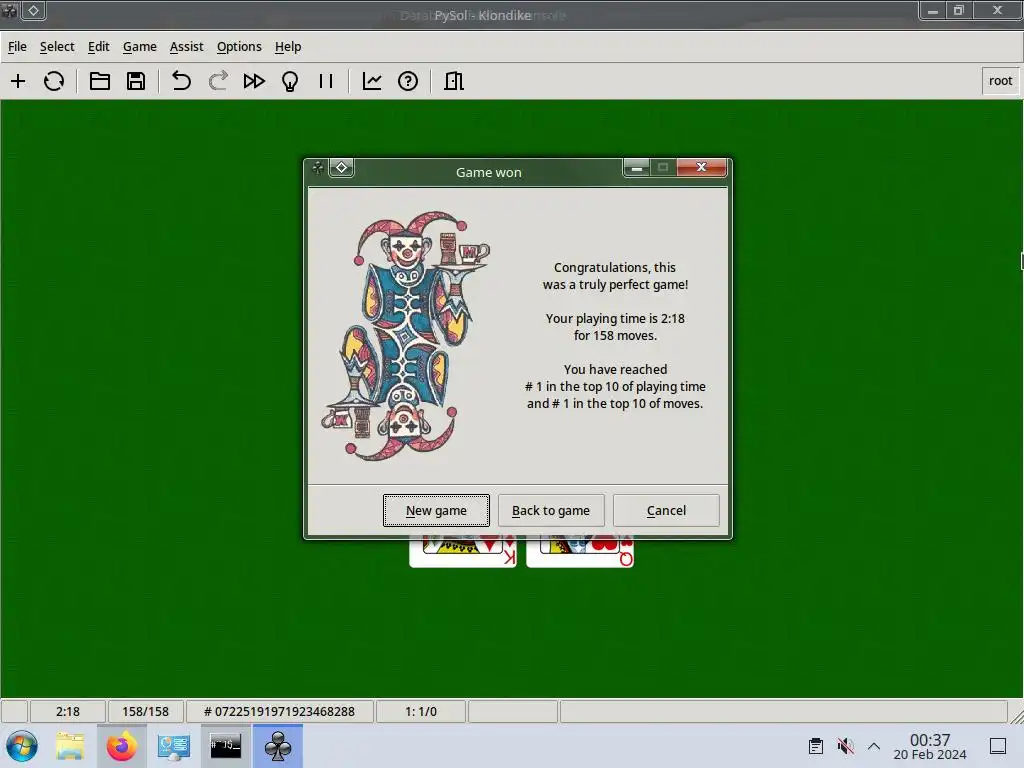Click the Autodrop fast-forward icon
The width and height of the screenshot is (1024, 768).
(254, 81)
